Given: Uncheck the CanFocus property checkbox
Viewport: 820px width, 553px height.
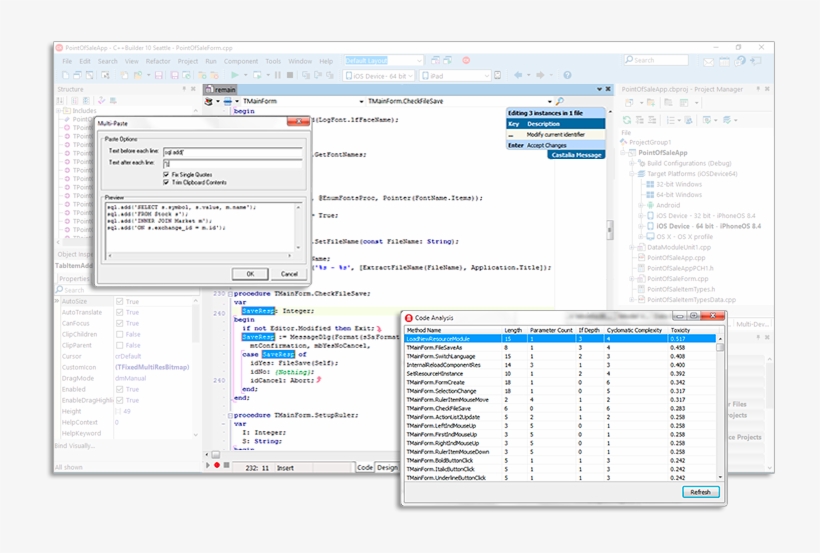Looking at the screenshot, I should [120, 323].
